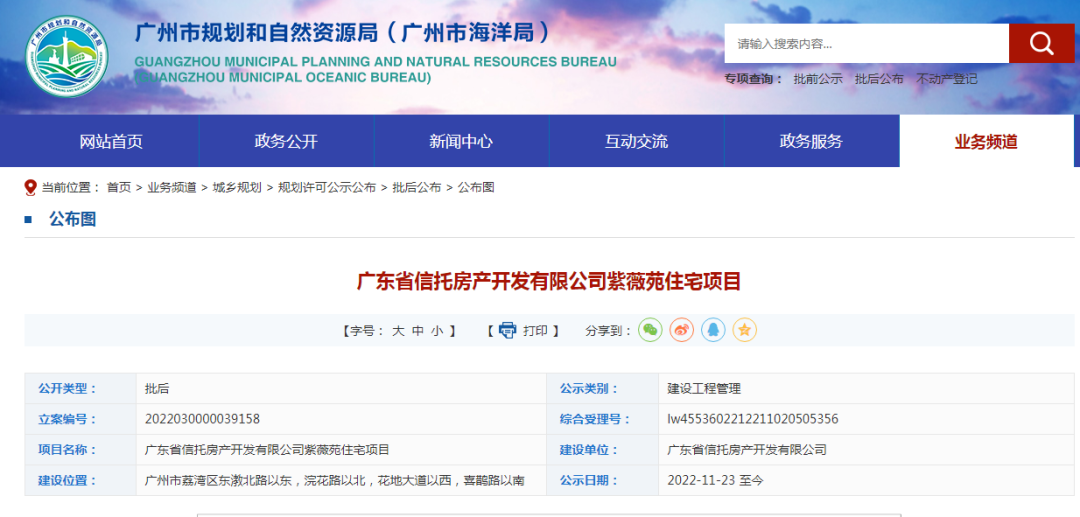Click 建设单位 value 广东省信托房产开发有限公司

tap(747, 450)
